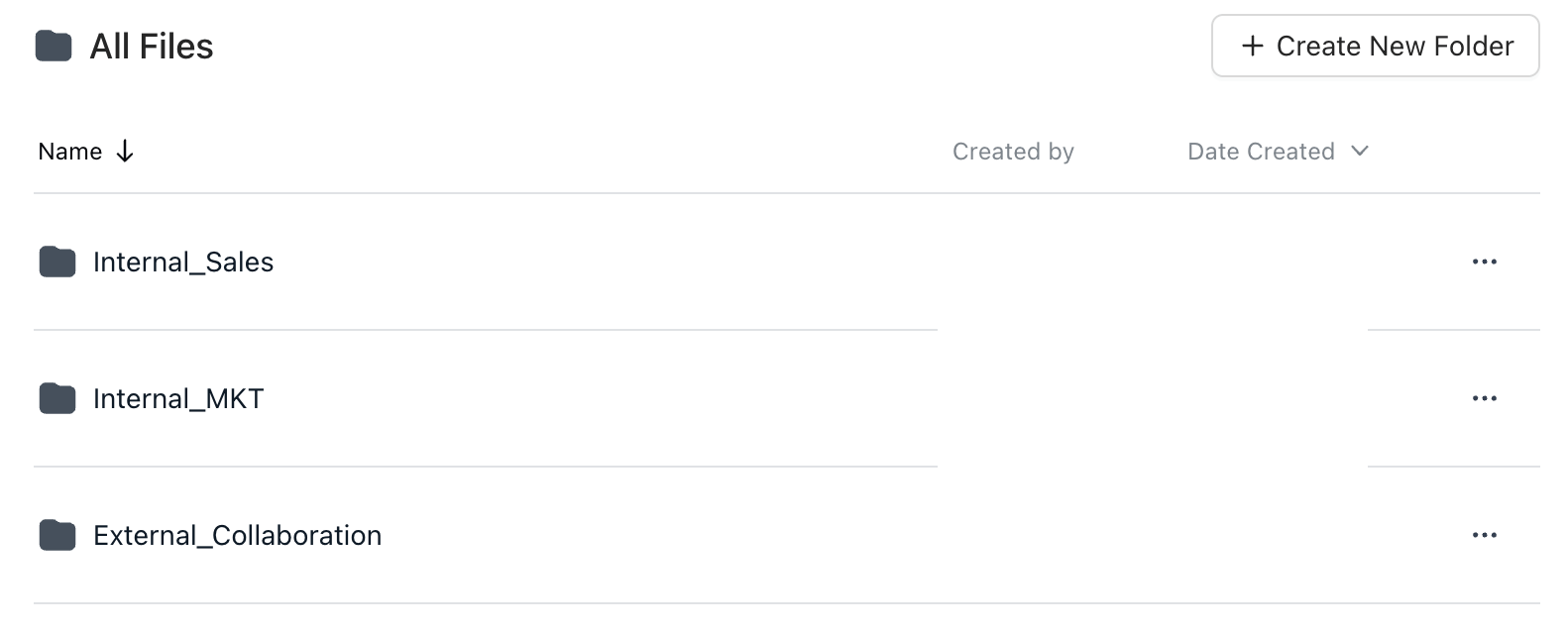
Task: Click the Created by column header
Action: pos(1013,152)
